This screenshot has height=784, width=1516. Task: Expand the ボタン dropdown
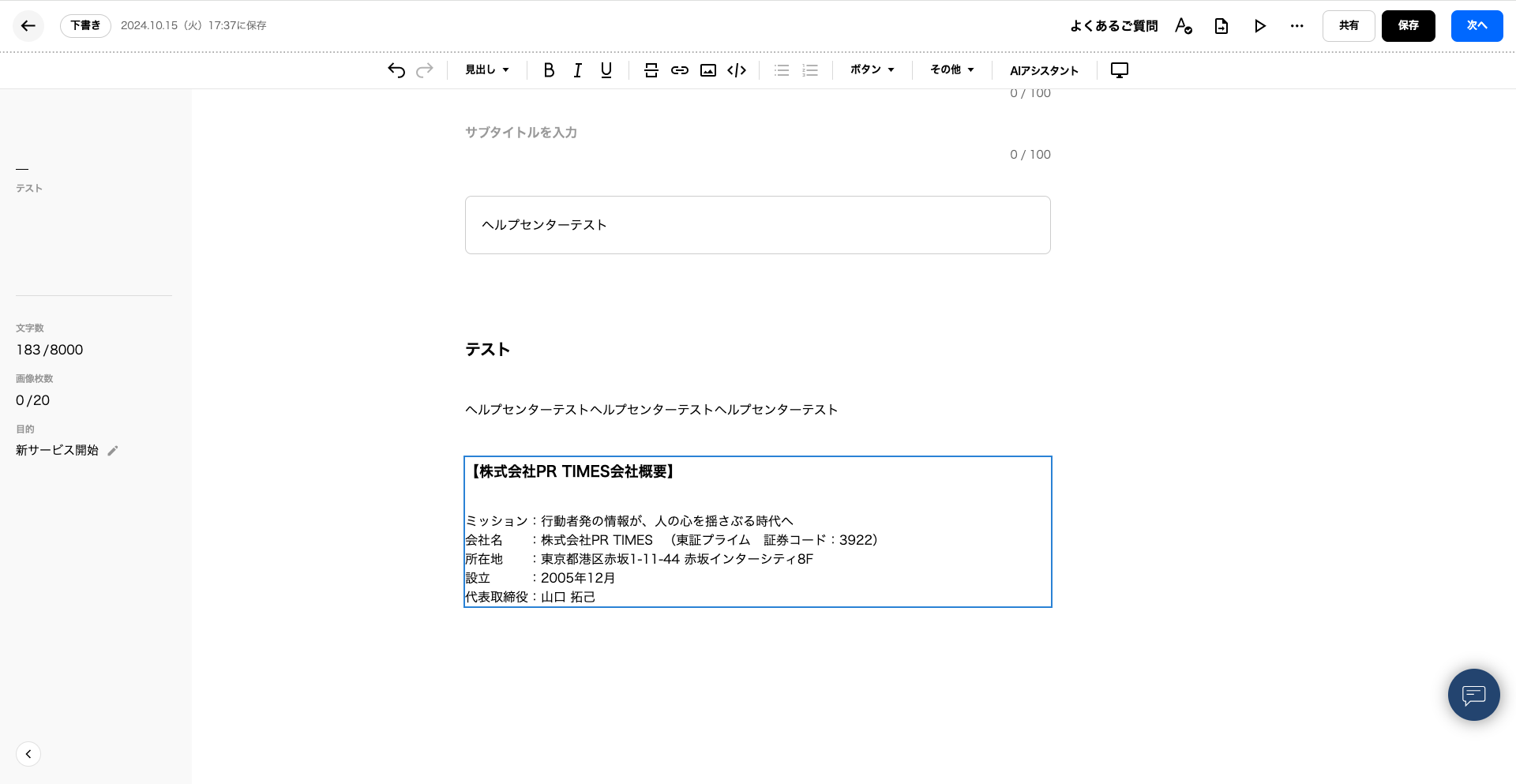click(x=872, y=70)
